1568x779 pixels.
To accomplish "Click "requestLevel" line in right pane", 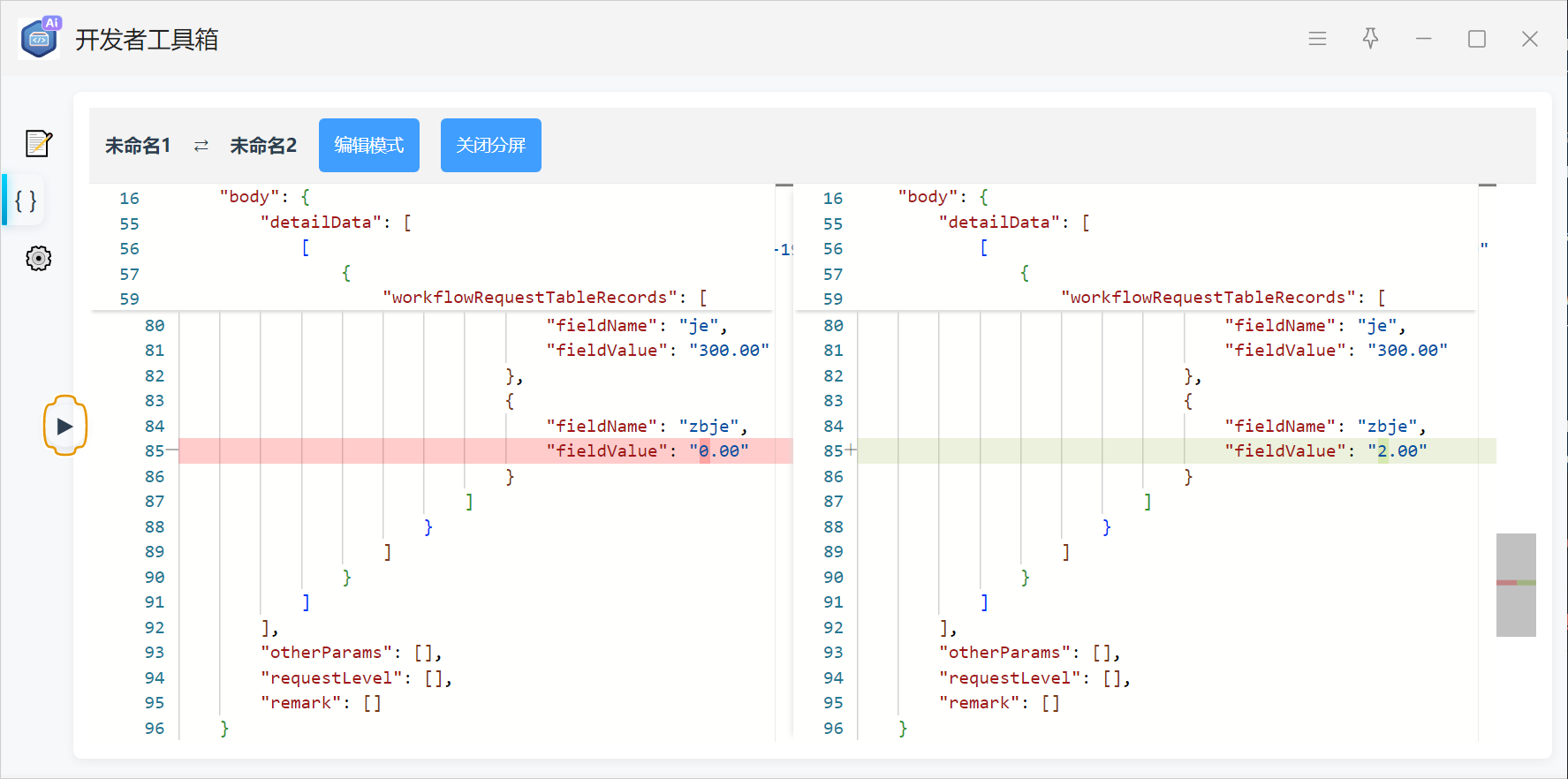I will 1034,678.
